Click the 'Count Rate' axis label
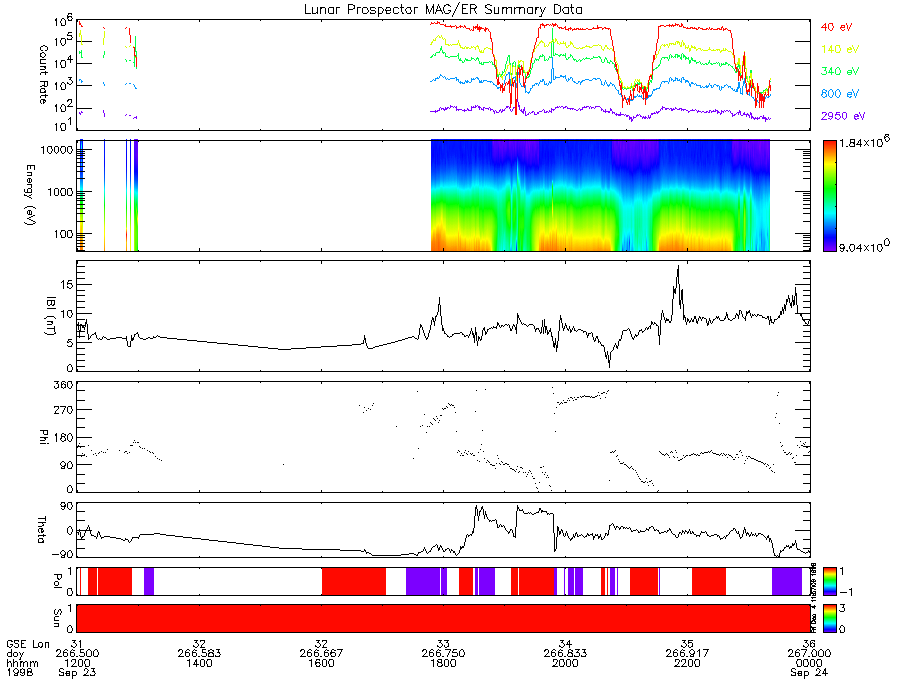The width and height of the screenshot is (900, 700). [43, 75]
